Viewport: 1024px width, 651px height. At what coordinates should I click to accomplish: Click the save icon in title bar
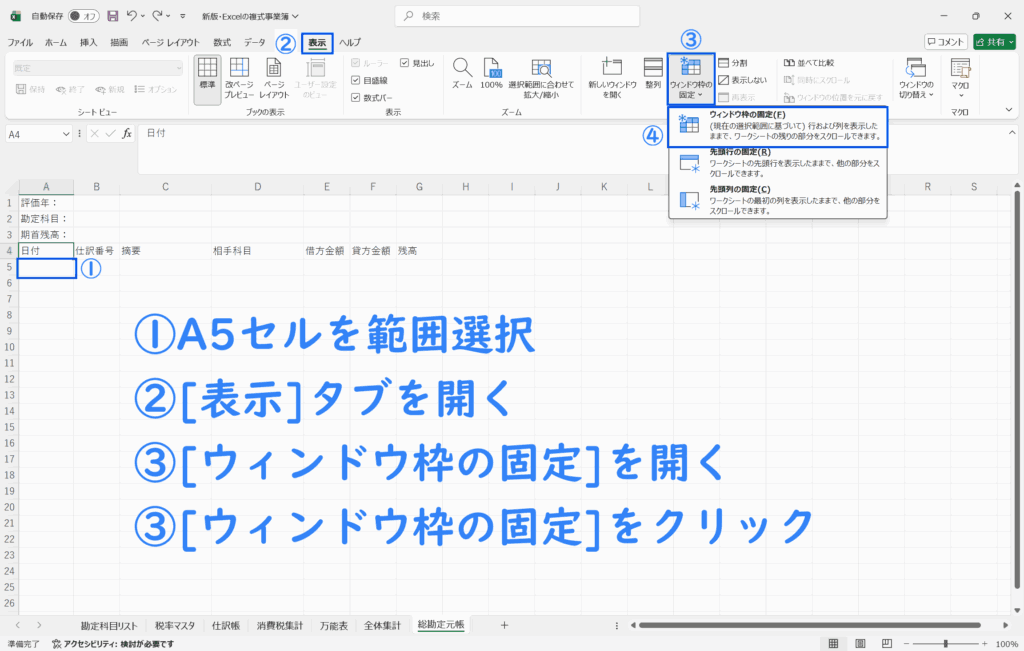(112, 16)
